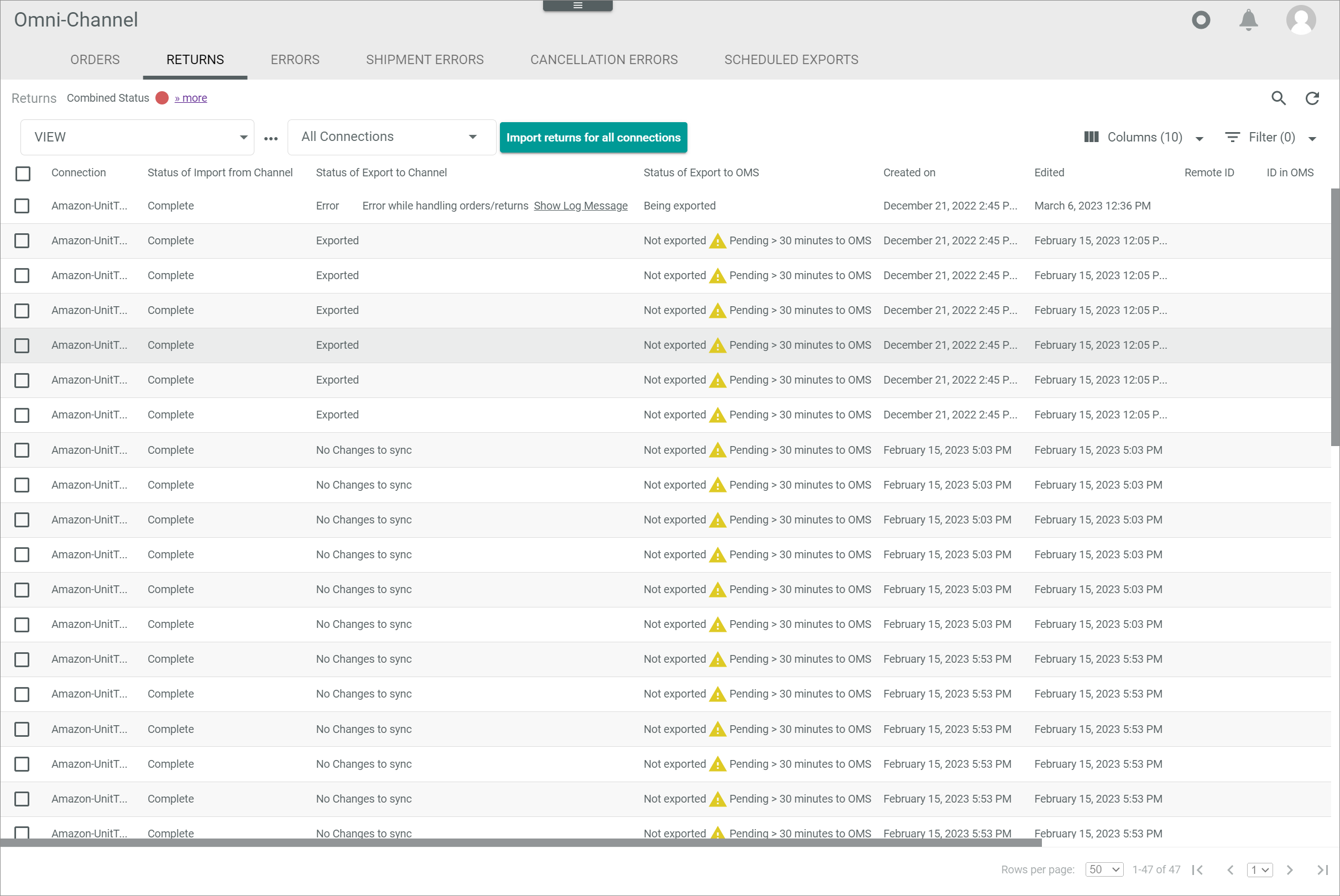Click the Edited column header
Viewport: 1340px width, 896px height.
(1049, 172)
